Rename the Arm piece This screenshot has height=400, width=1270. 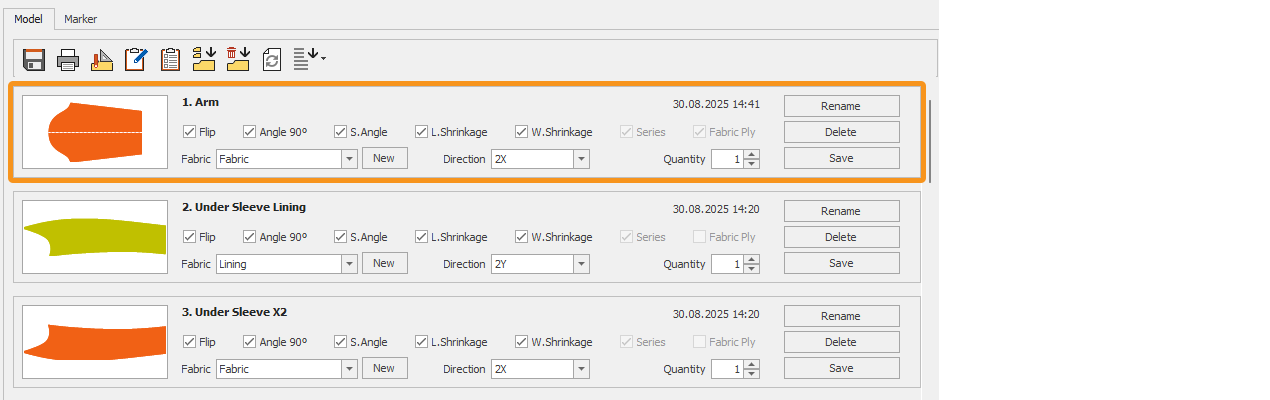pyautogui.click(x=841, y=106)
